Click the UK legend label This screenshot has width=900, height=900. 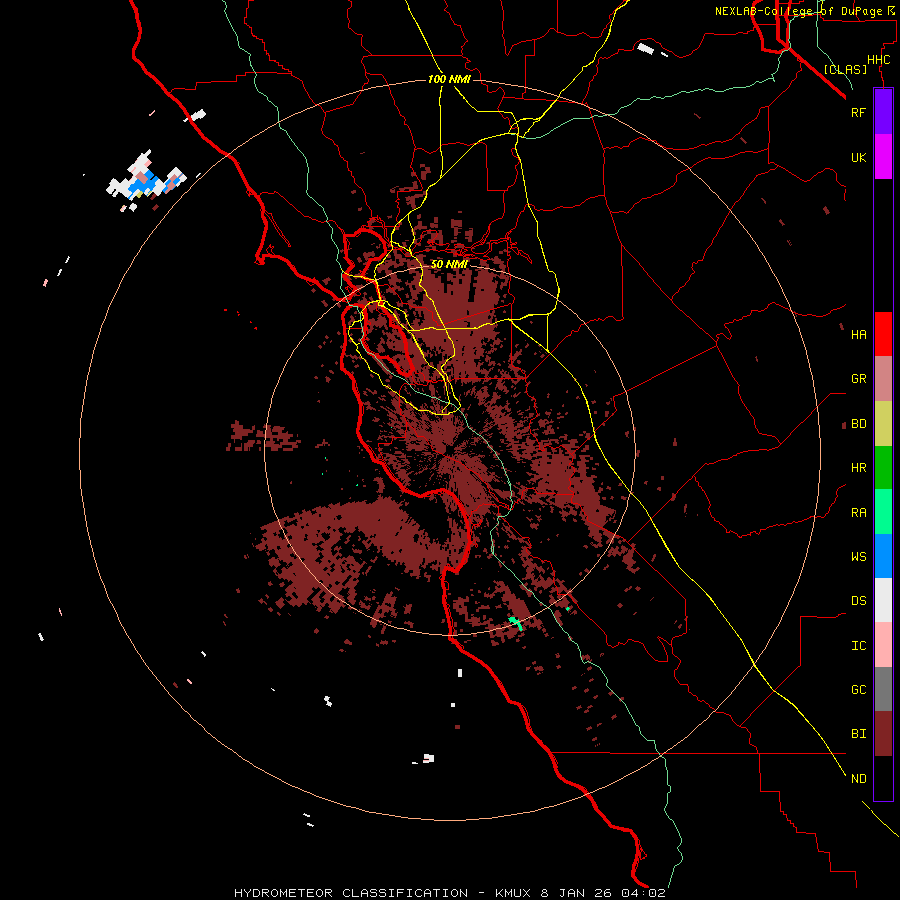coord(858,157)
